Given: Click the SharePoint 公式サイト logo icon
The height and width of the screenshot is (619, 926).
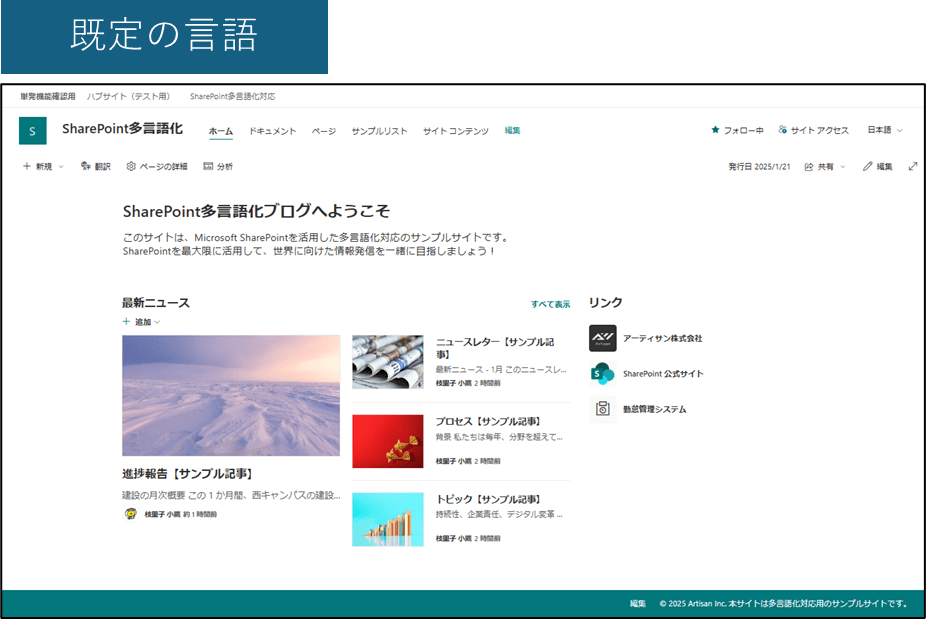Looking at the screenshot, I should pos(602,374).
